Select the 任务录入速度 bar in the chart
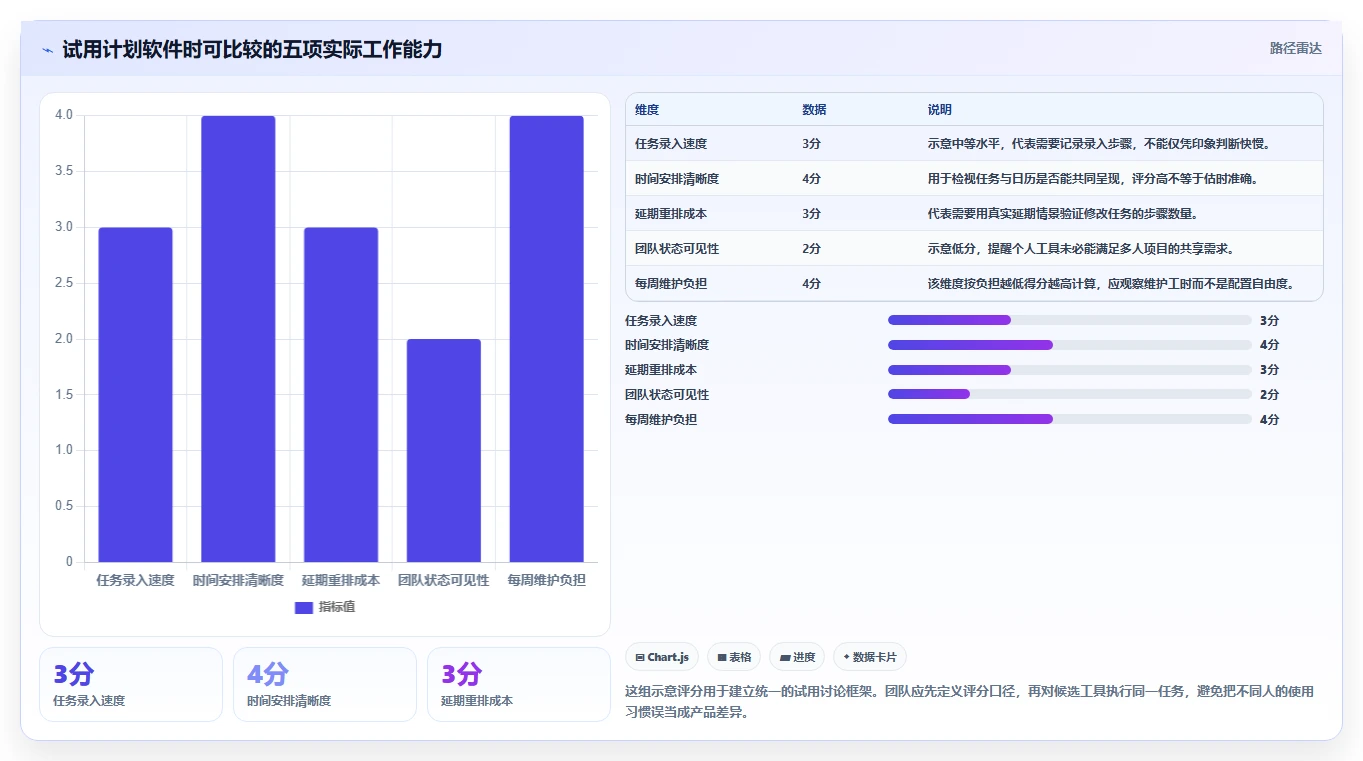 tap(135, 394)
